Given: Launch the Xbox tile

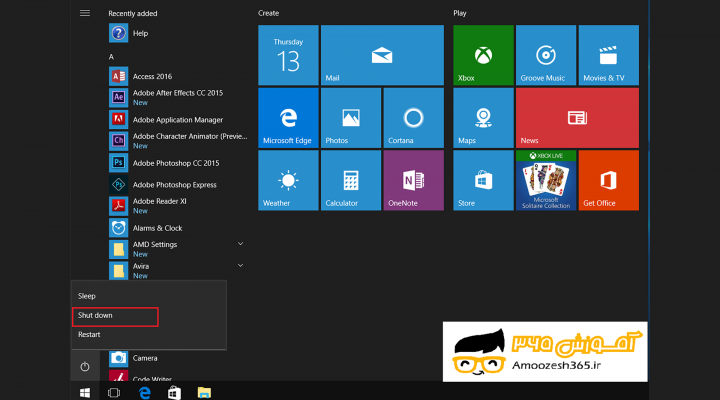Looking at the screenshot, I should (483, 55).
